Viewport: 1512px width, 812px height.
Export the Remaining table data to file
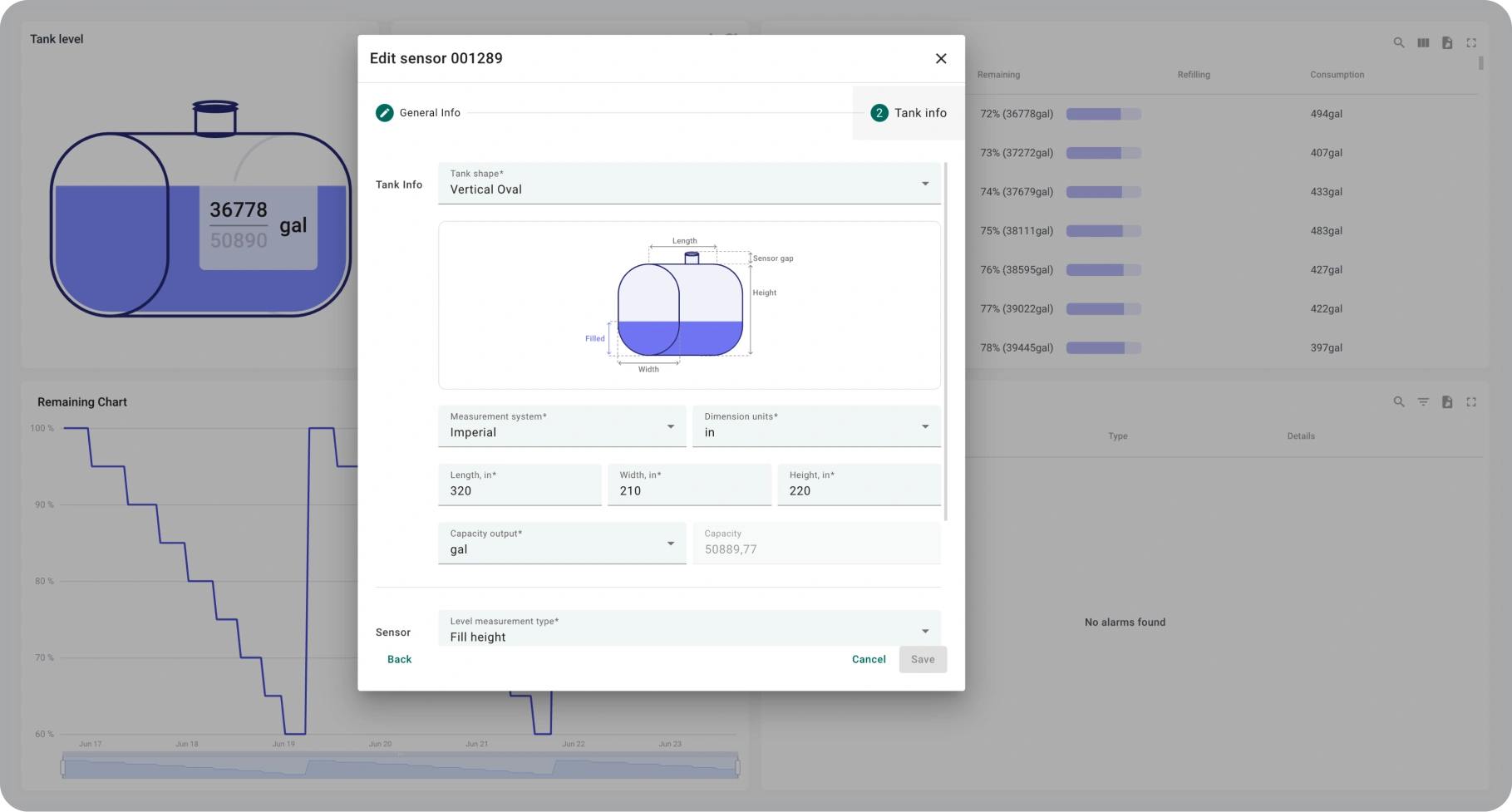click(1448, 42)
